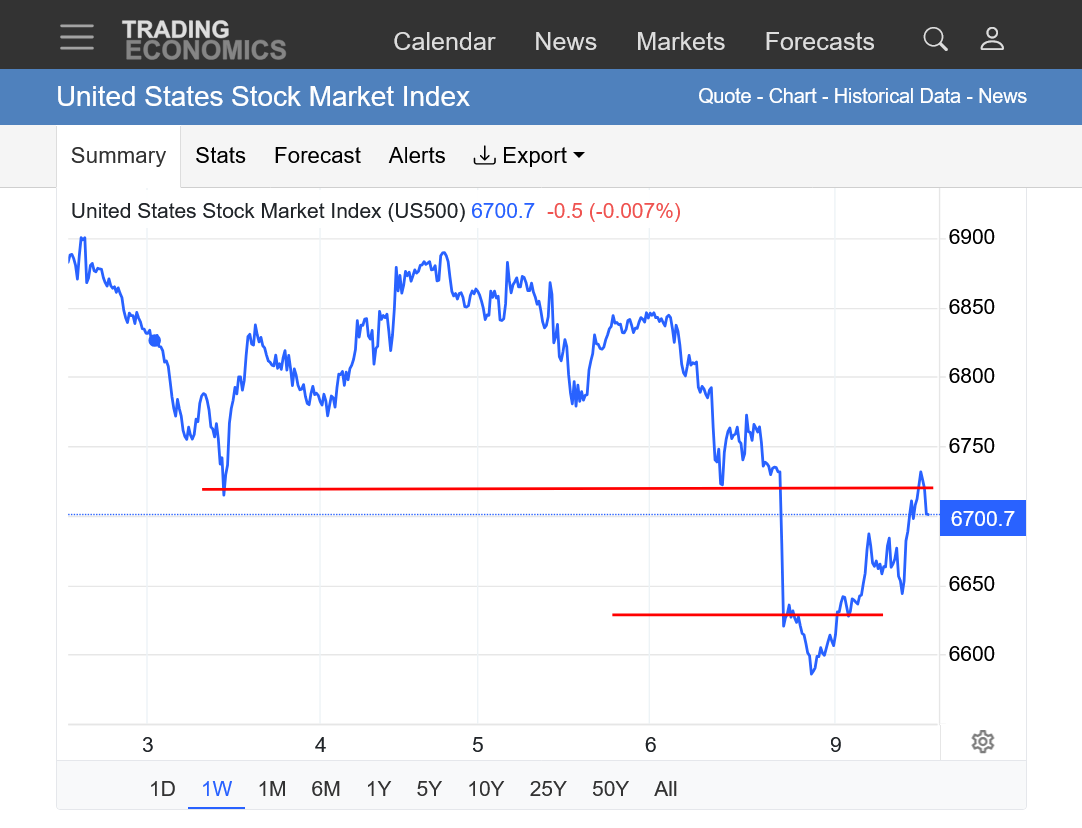1082x828 pixels.
Task: Click the data point marker on chart line
Action: point(155,340)
